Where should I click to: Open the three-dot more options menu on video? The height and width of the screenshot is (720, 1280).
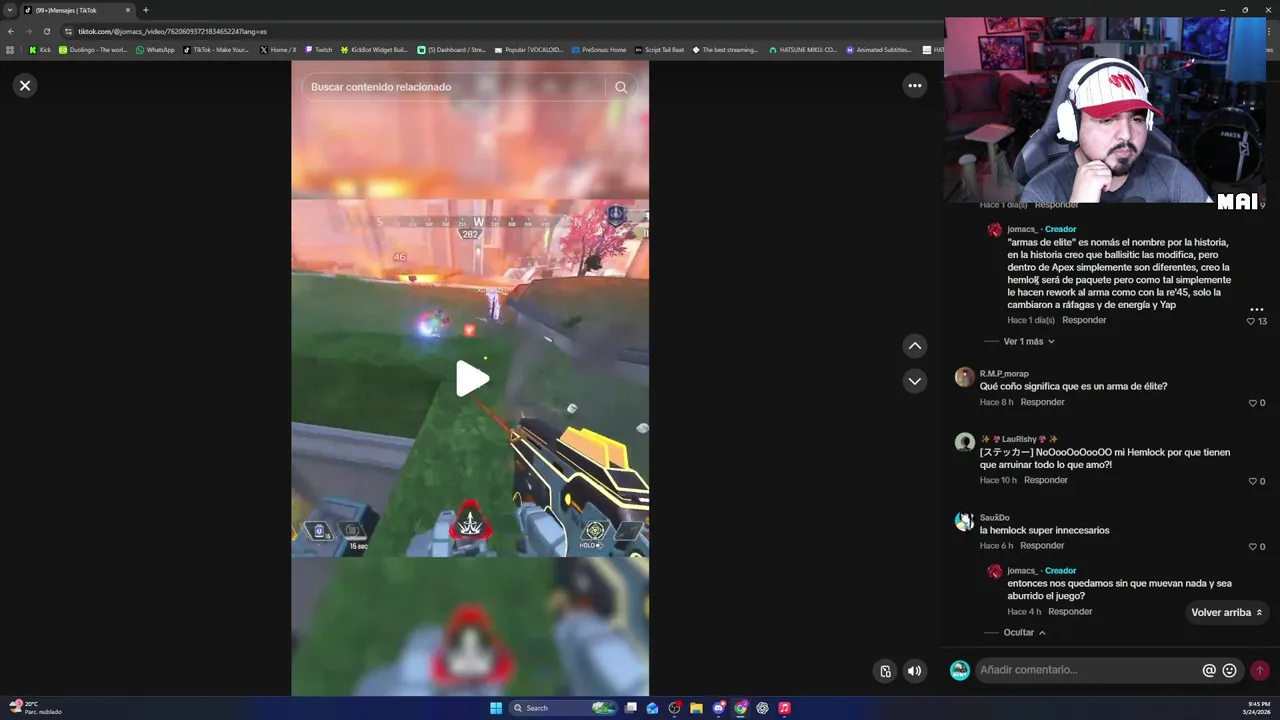pyautogui.click(x=914, y=86)
